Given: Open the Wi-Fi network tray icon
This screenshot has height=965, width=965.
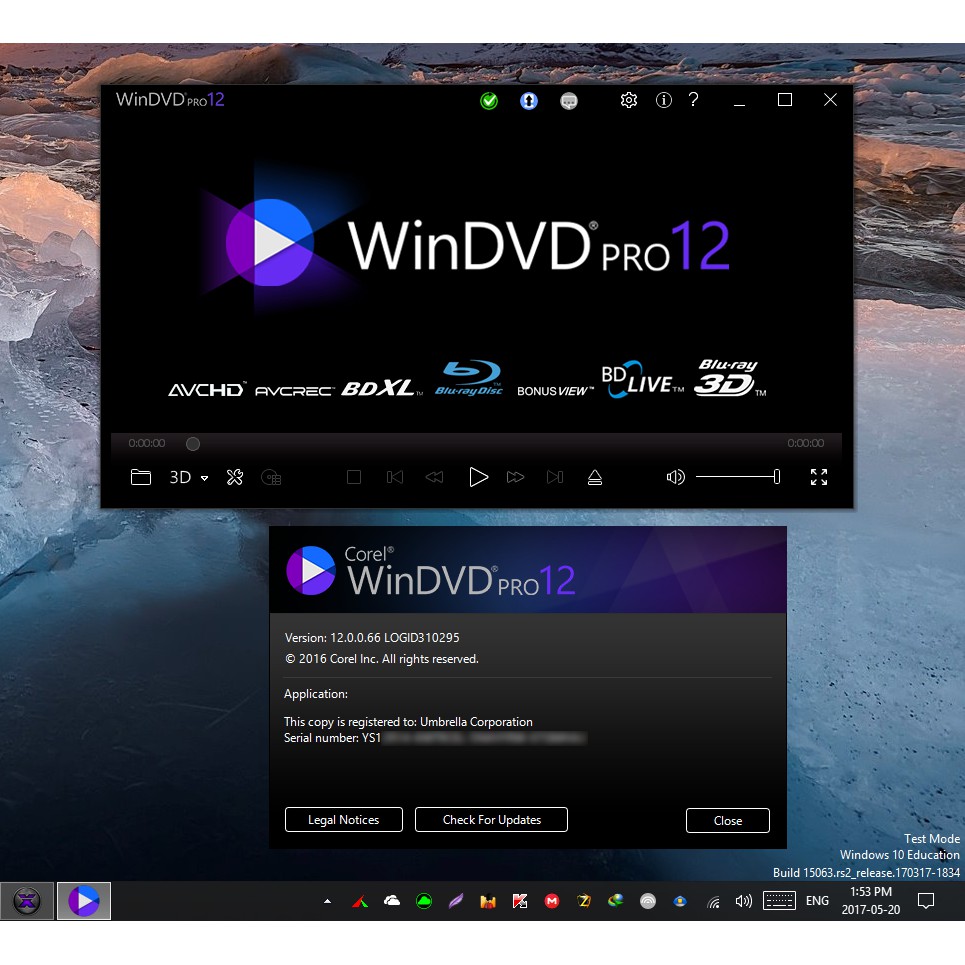Looking at the screenshot, I should [713, 902].
